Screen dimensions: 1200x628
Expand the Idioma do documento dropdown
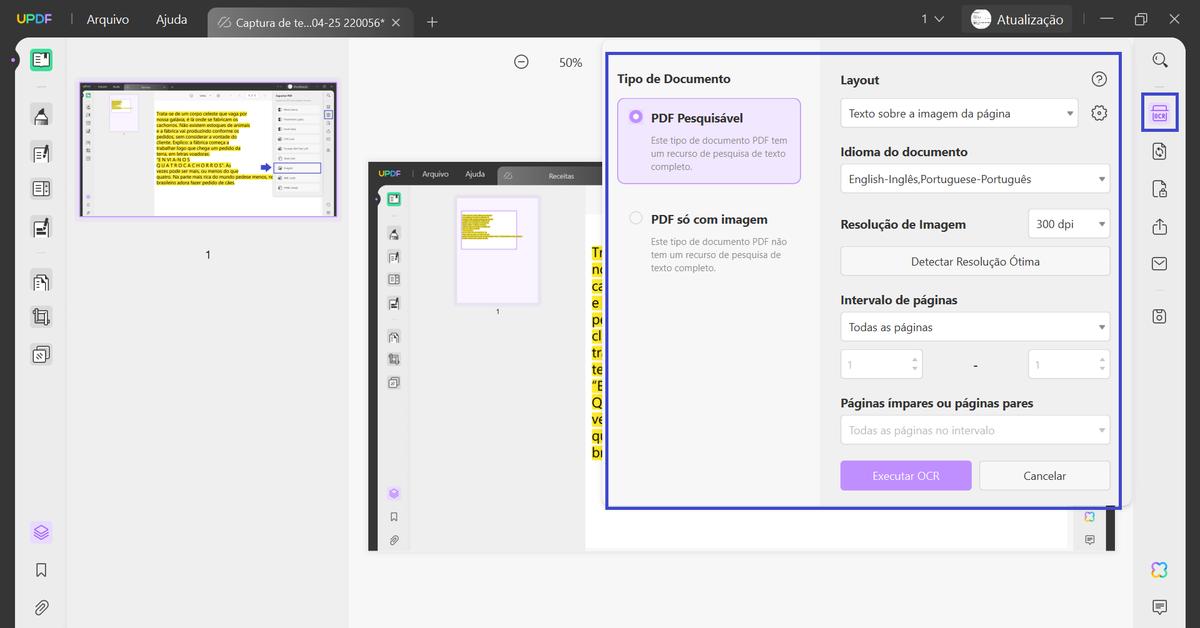pyautogui.click(x=974, y=178)
